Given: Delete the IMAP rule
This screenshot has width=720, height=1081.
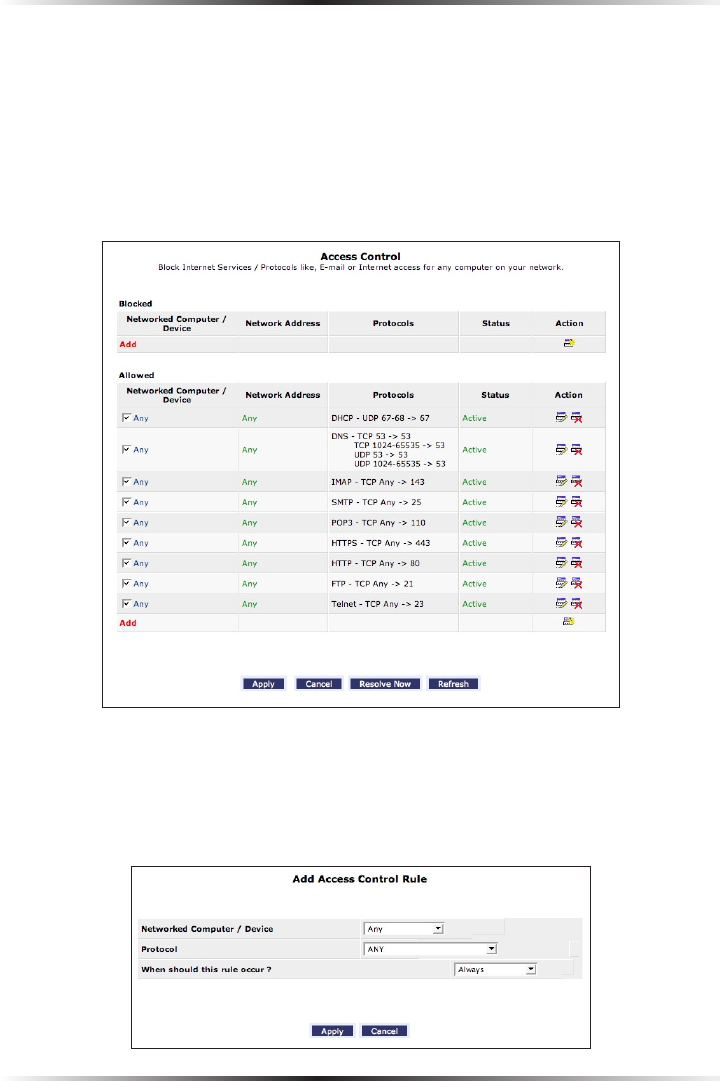Looking at the screenshot, I should 577,481.
